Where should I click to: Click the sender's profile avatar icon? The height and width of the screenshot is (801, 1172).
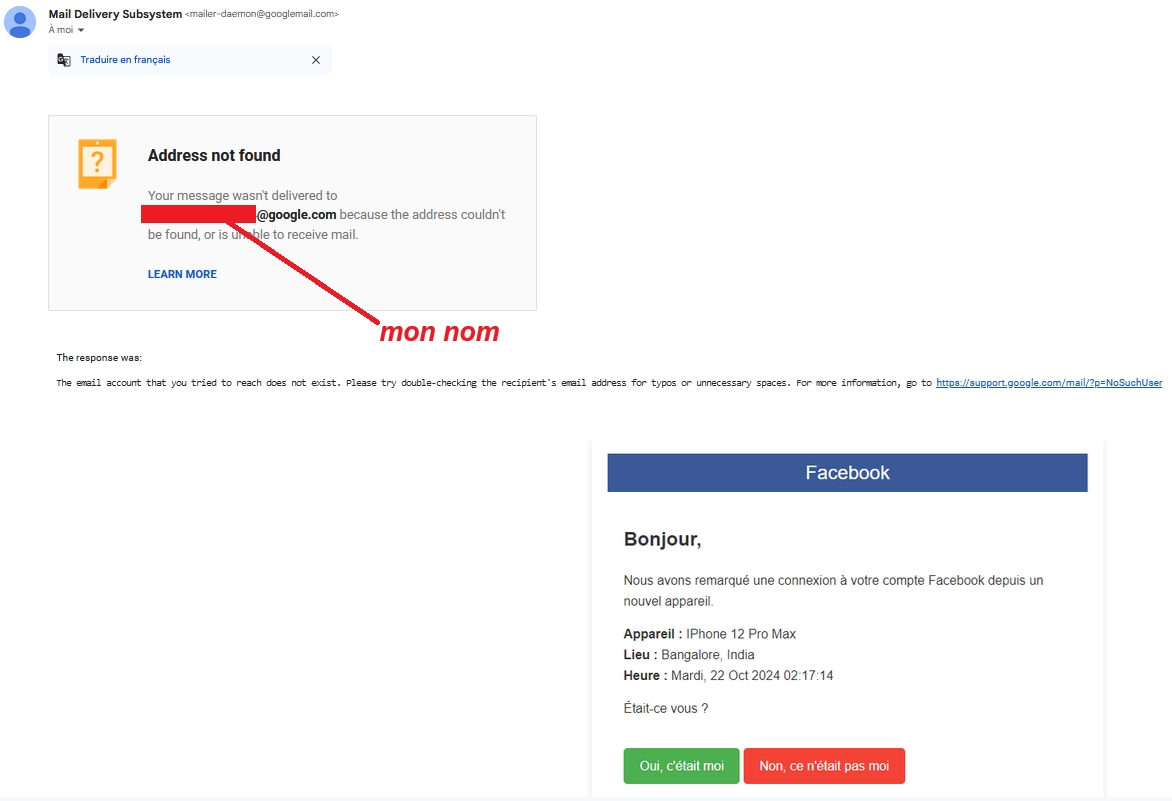pyautogui.click(x=20, y=22)
